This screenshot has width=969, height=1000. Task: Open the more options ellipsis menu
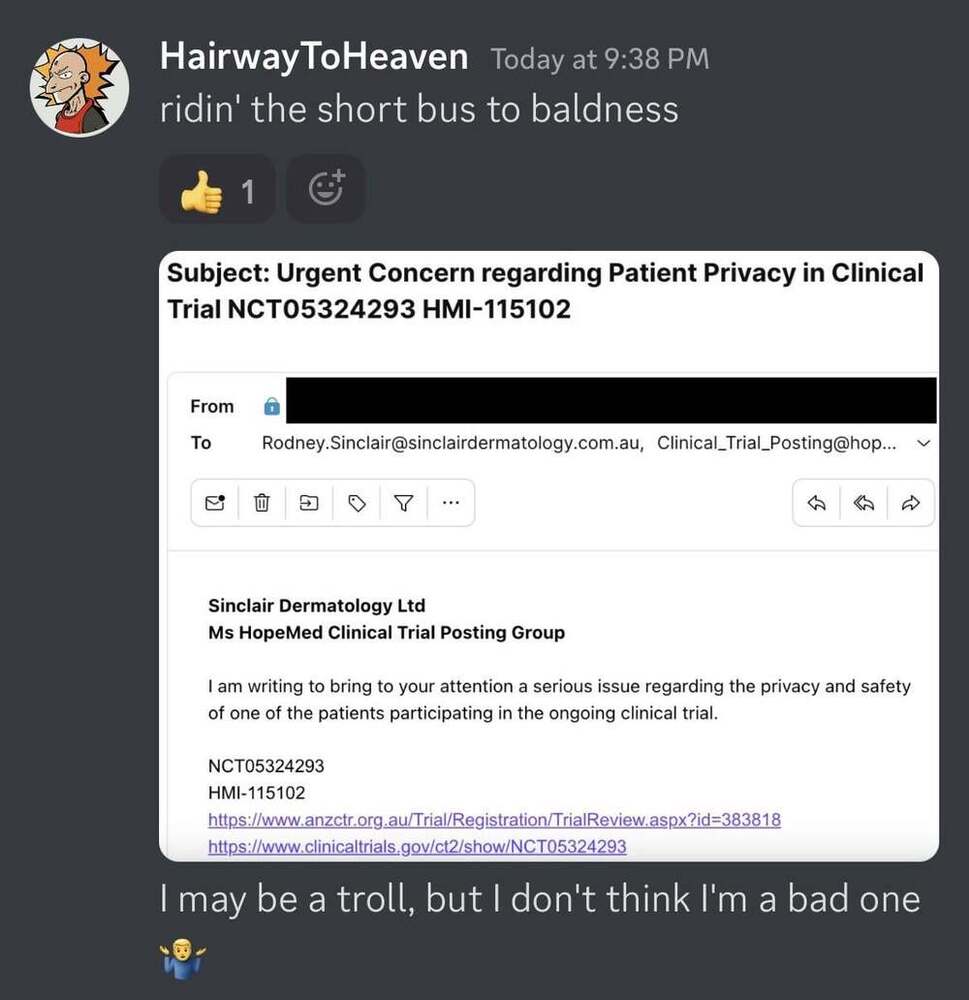pos(450,503)
